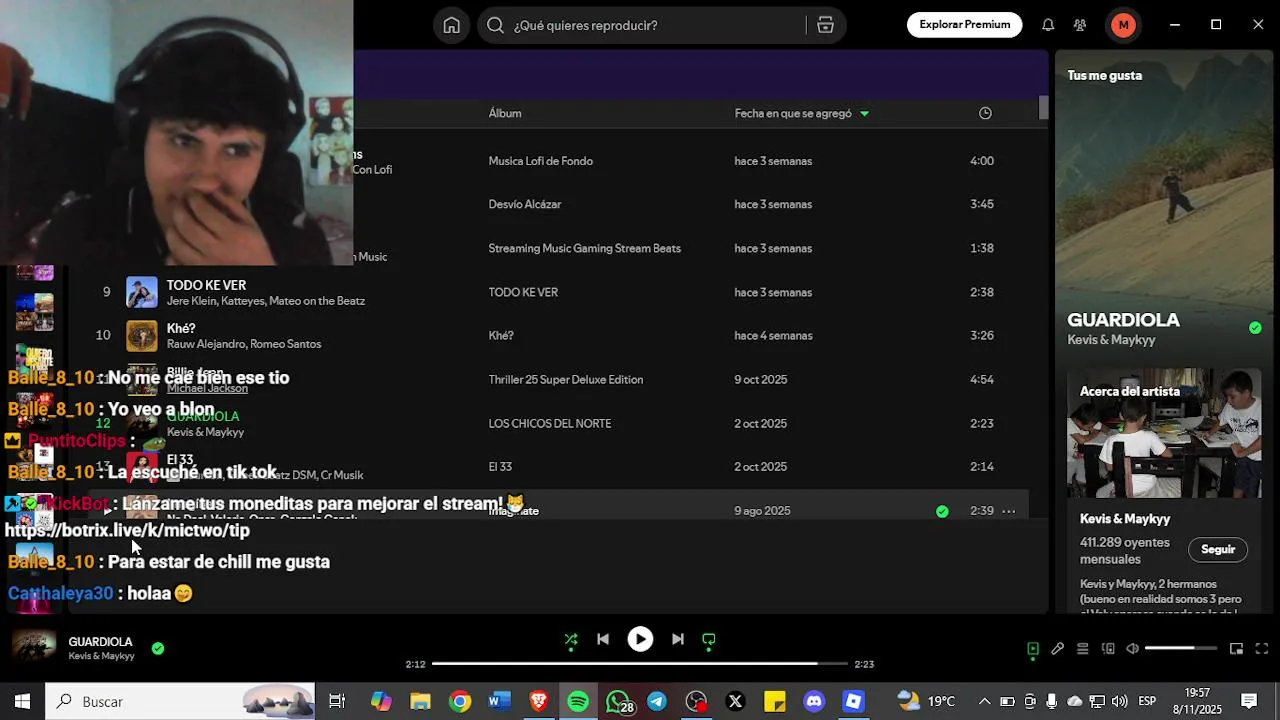Toggle repeat in the player bar
This screenshot has height=720, width=1280.
pos(709,639)
